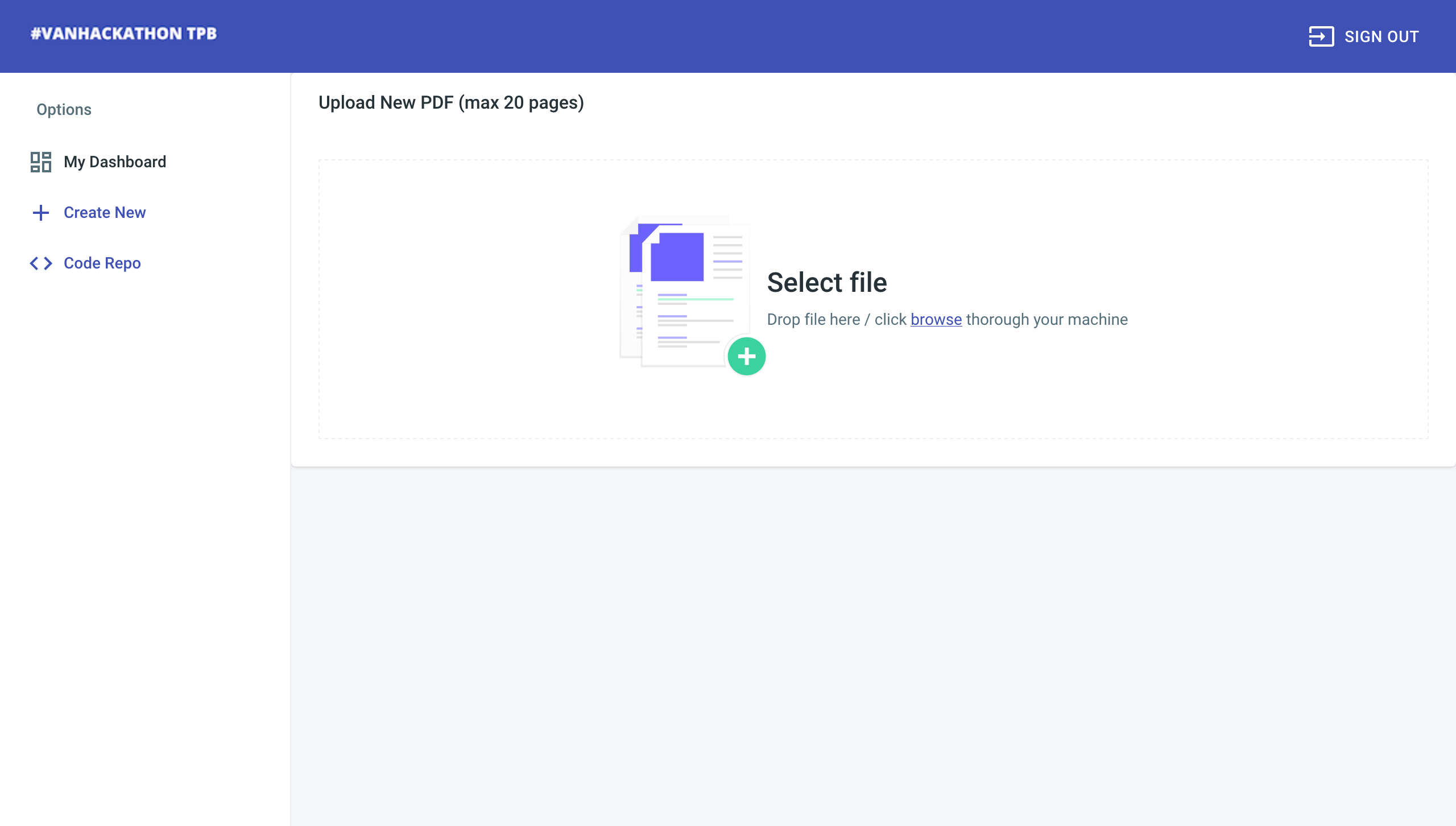Image resolution: width=1456 pixels, height=826 pixels.
Task: Click the Select file heading
Action: click(826, 282)
